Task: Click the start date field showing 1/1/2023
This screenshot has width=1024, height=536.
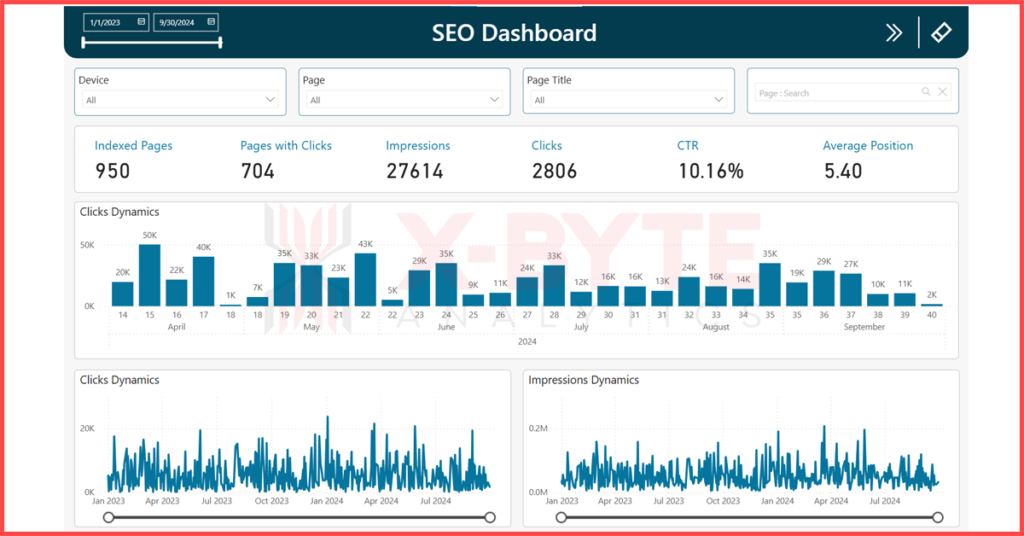Action: click(107, 22)
